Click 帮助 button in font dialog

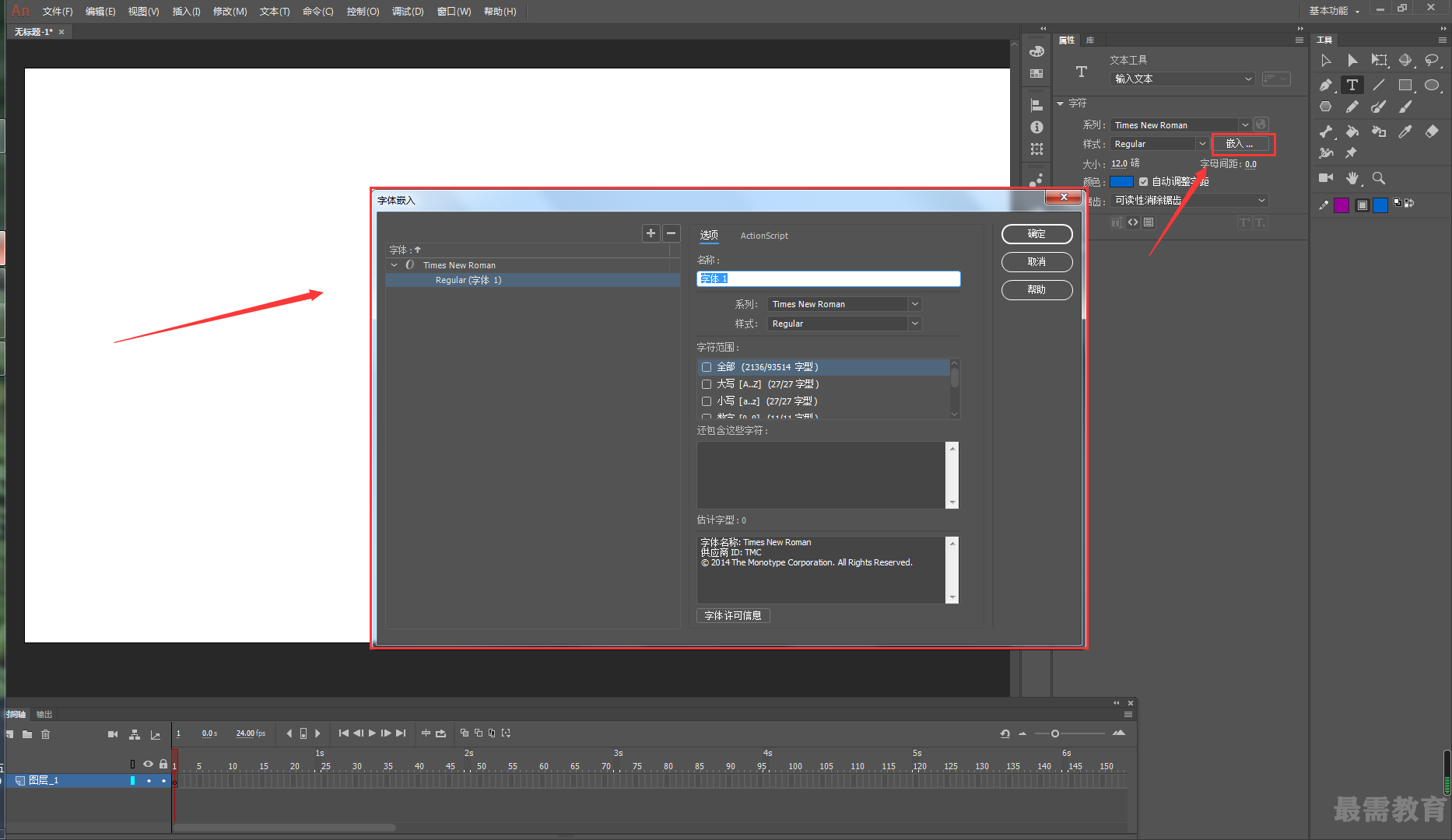pos(1036,290)
